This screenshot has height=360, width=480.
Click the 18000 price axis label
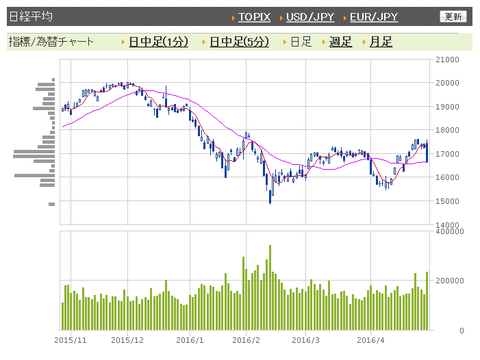pyautogui.click(x=447, y=130)
